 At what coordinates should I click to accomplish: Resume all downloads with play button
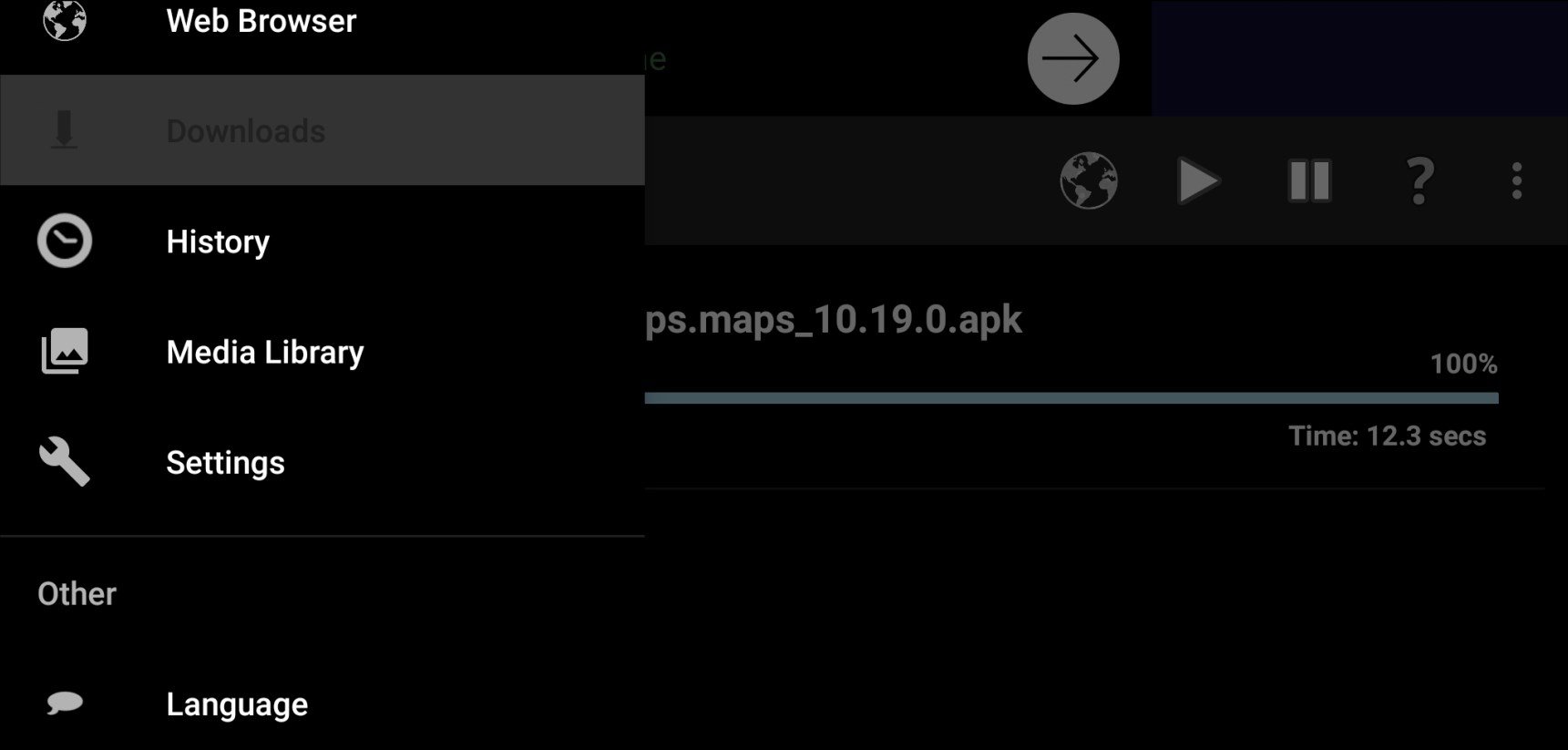tap(1198, 180)
